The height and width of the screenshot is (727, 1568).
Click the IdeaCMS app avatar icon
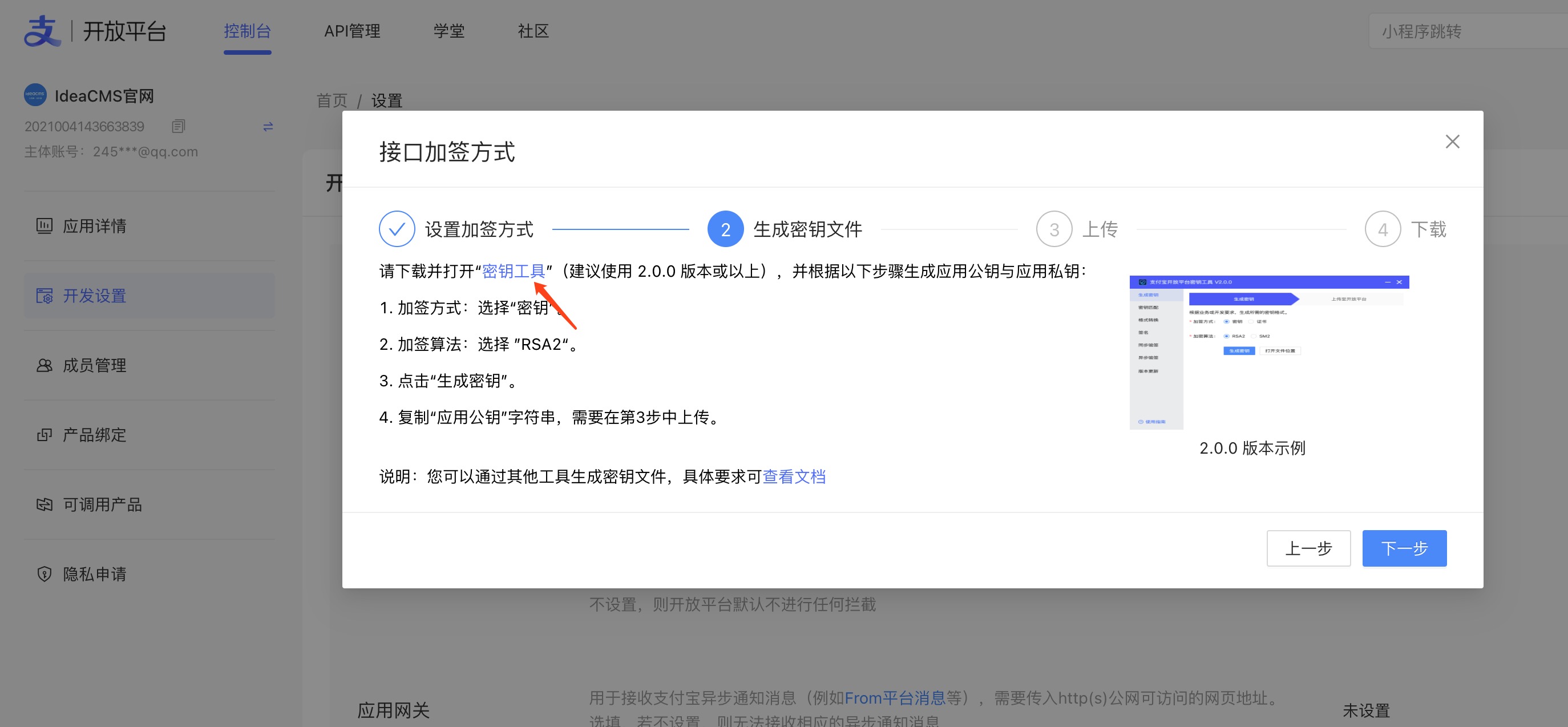click(35, 95)
